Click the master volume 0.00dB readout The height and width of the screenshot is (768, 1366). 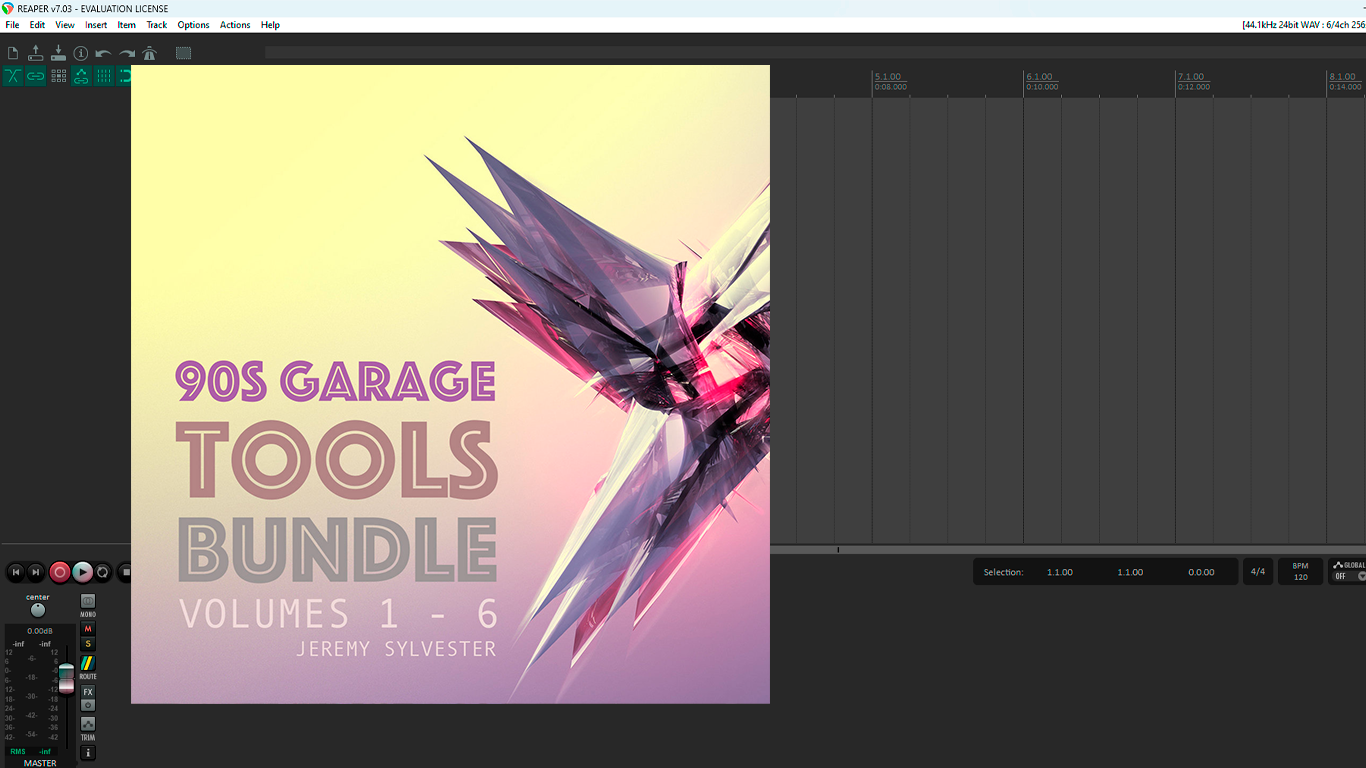pyautogui.click(x=40, y=631)
